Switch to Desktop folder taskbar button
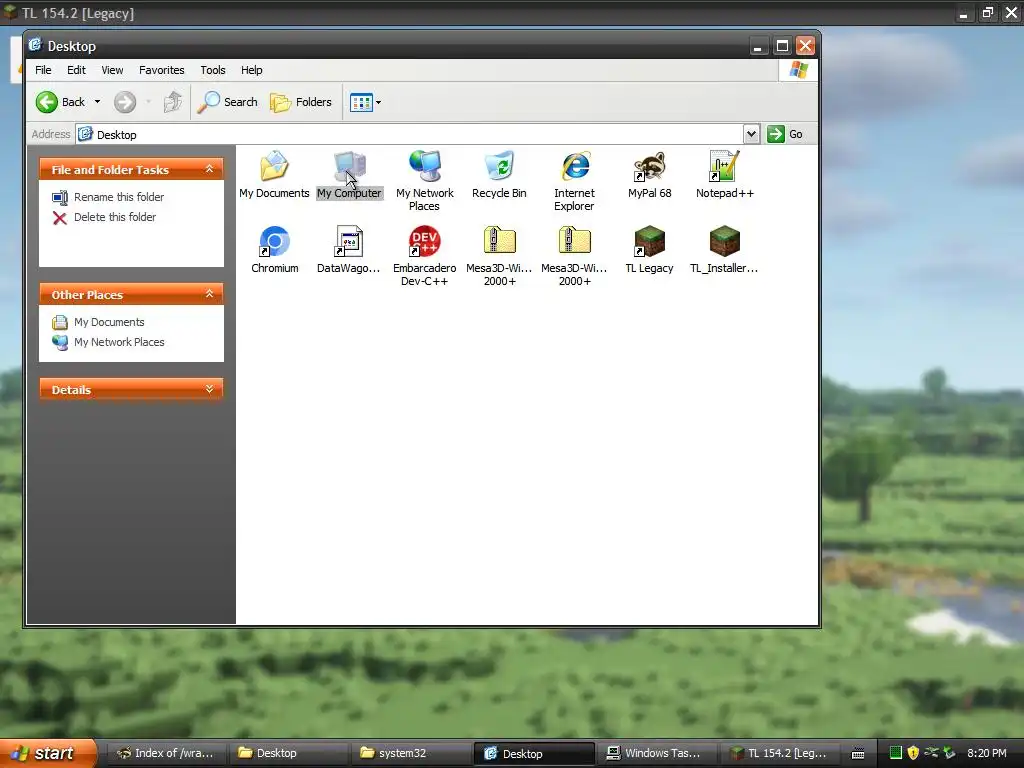The height and width of the screenshot is (768, 1024). point(288,753)
